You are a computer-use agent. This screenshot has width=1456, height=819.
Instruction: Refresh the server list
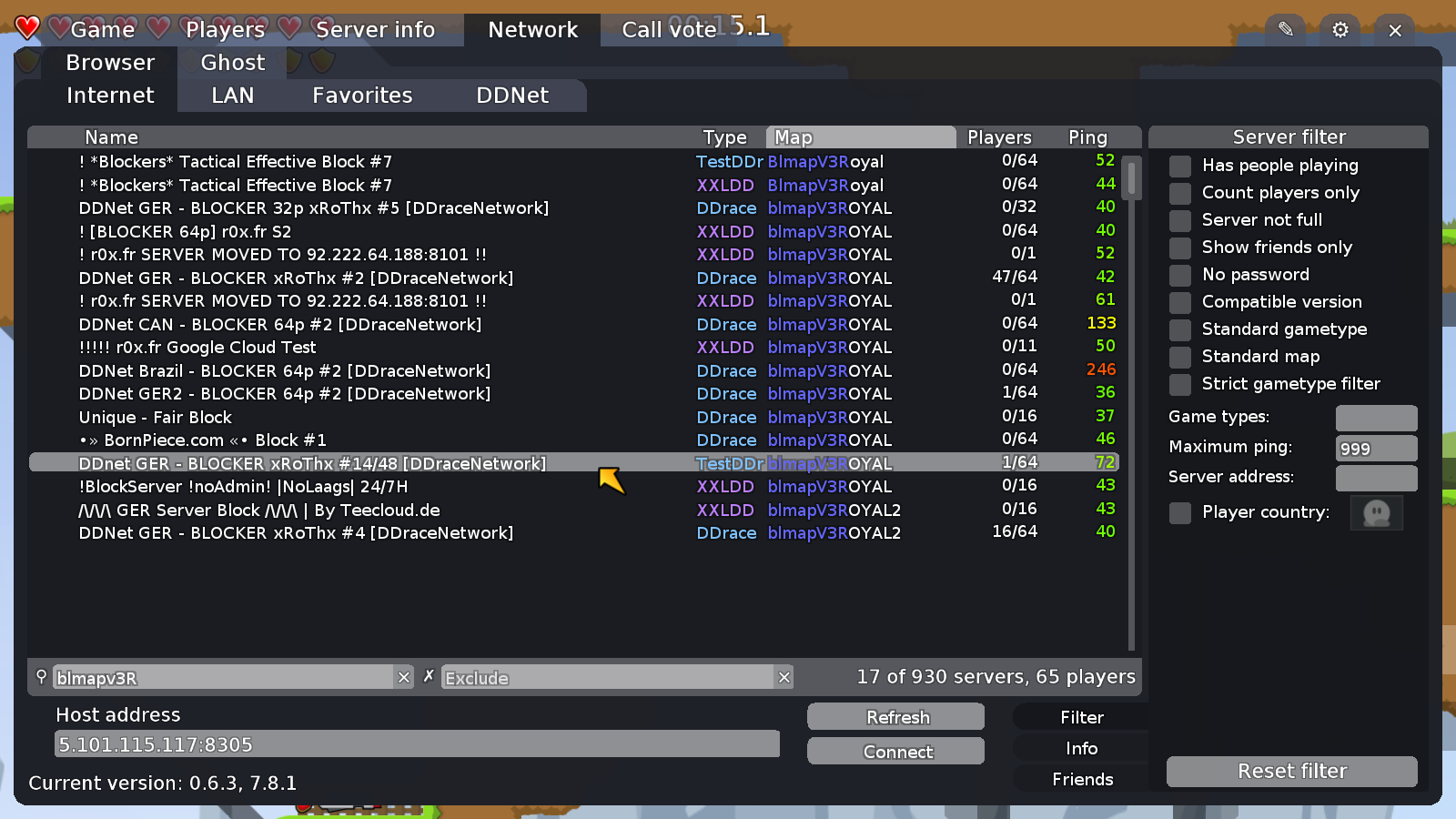click(x=895, y=717)
